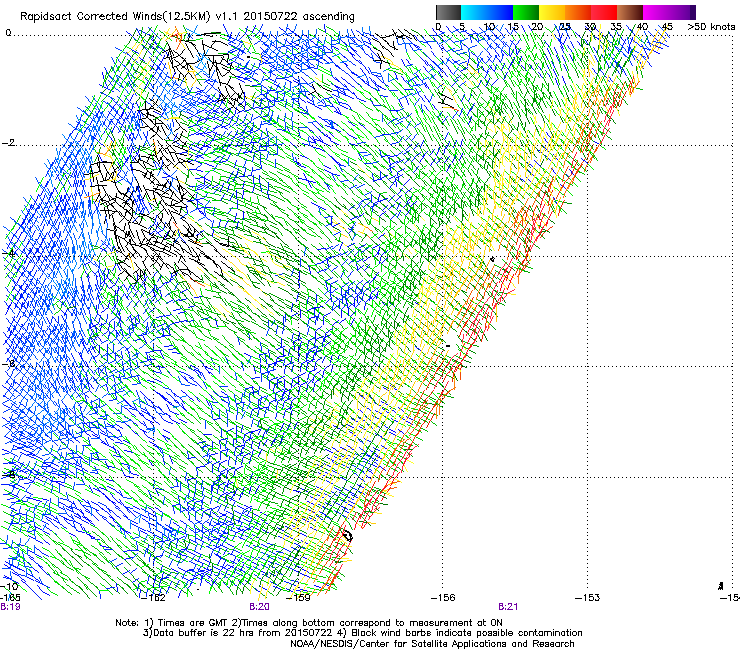Click the '-159' longitude axis label
This screenshot has height=650, width=740.
point(298,598)
